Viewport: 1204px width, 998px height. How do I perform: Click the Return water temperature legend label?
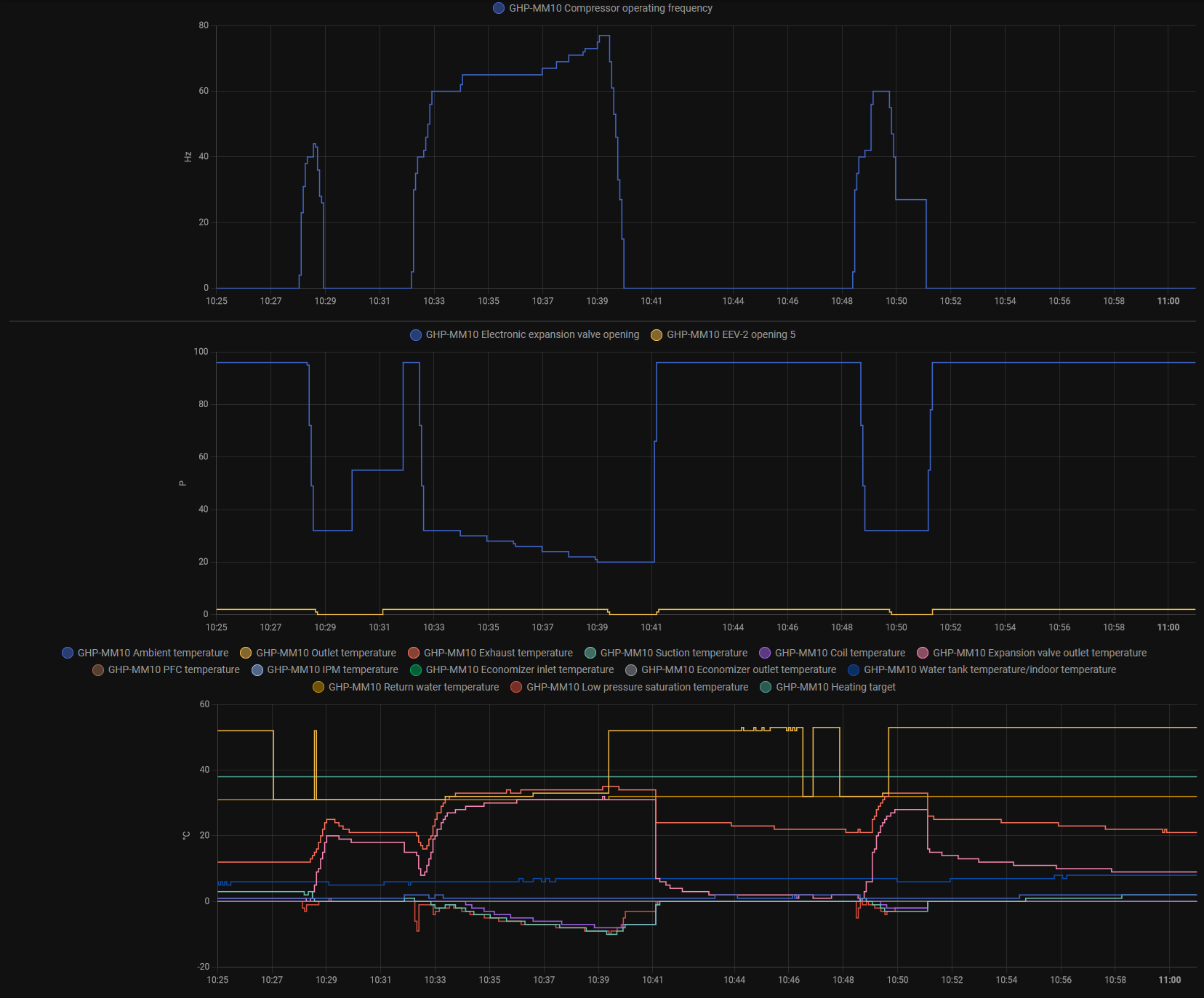(413, 688)
